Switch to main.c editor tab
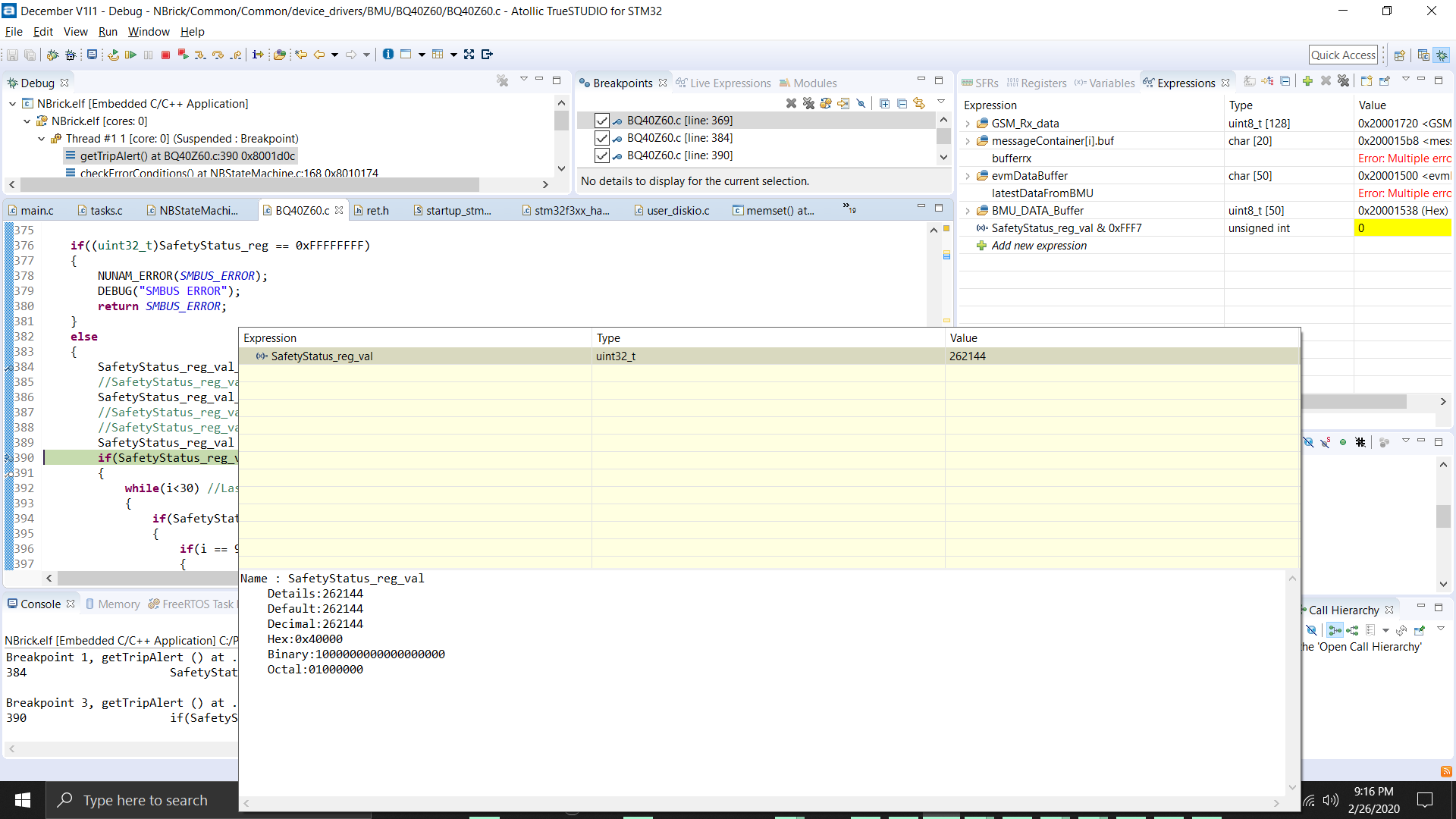 [30, 210]
